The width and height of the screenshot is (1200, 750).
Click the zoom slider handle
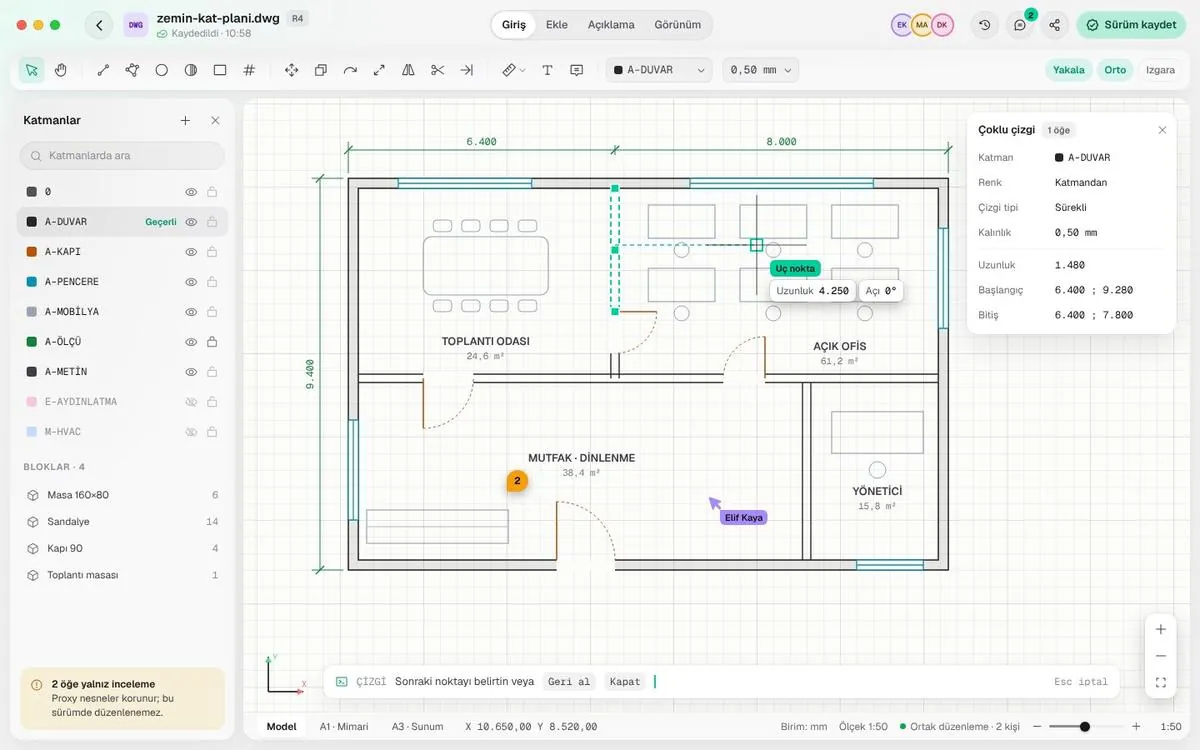[1085, 727]
